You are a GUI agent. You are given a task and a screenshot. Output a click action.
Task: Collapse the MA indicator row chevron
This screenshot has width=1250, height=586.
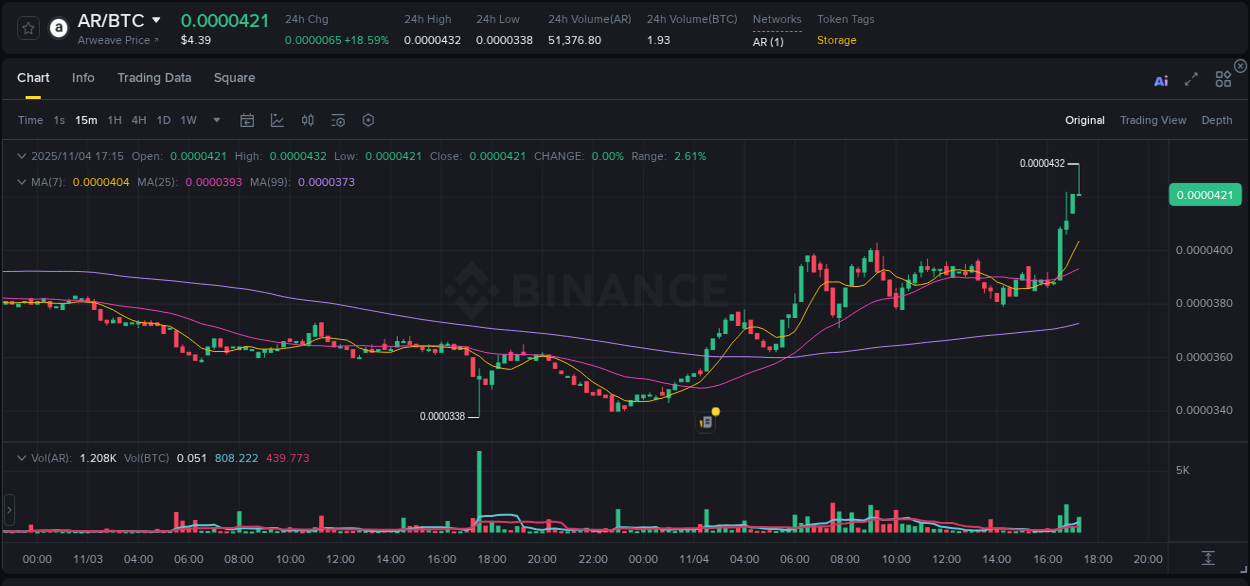click(22, 181)
